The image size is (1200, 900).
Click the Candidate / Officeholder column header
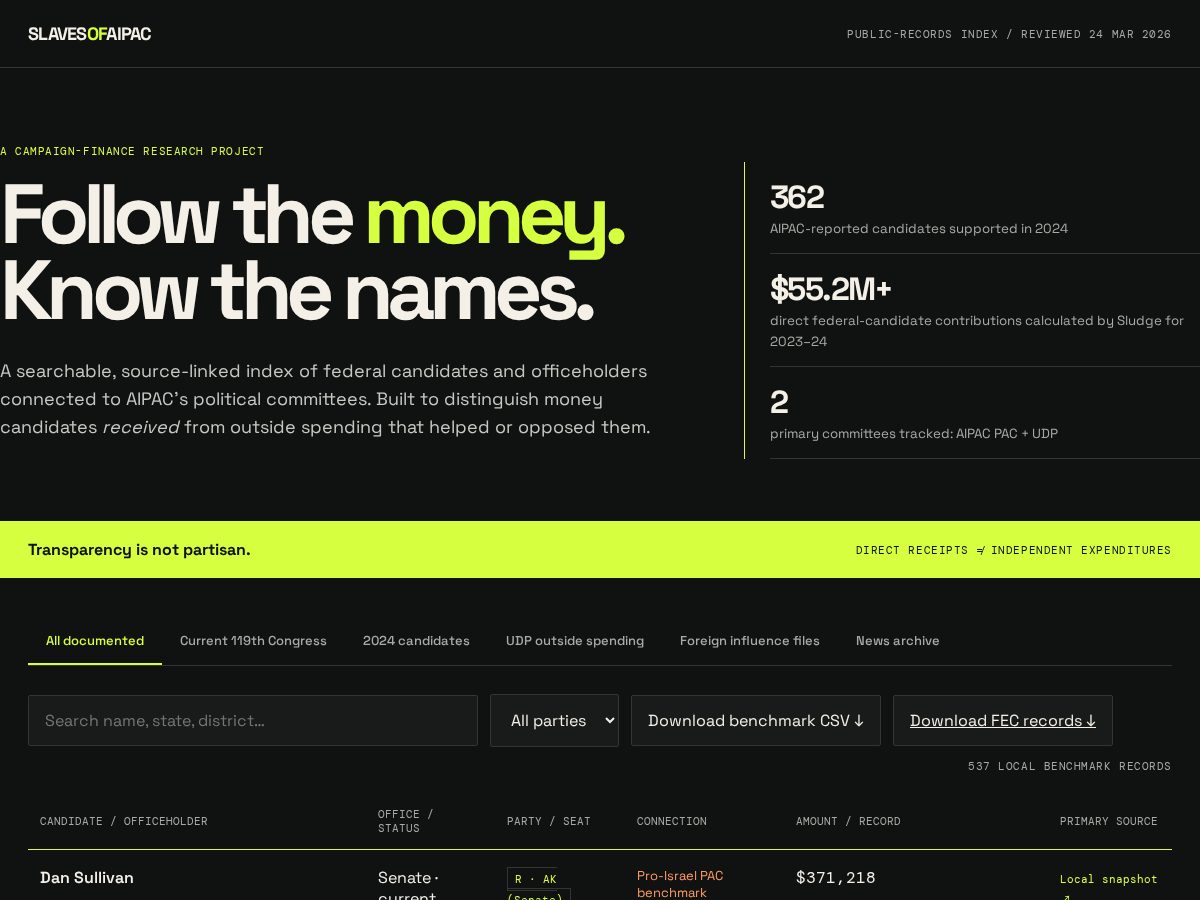[x=124, y=821]
